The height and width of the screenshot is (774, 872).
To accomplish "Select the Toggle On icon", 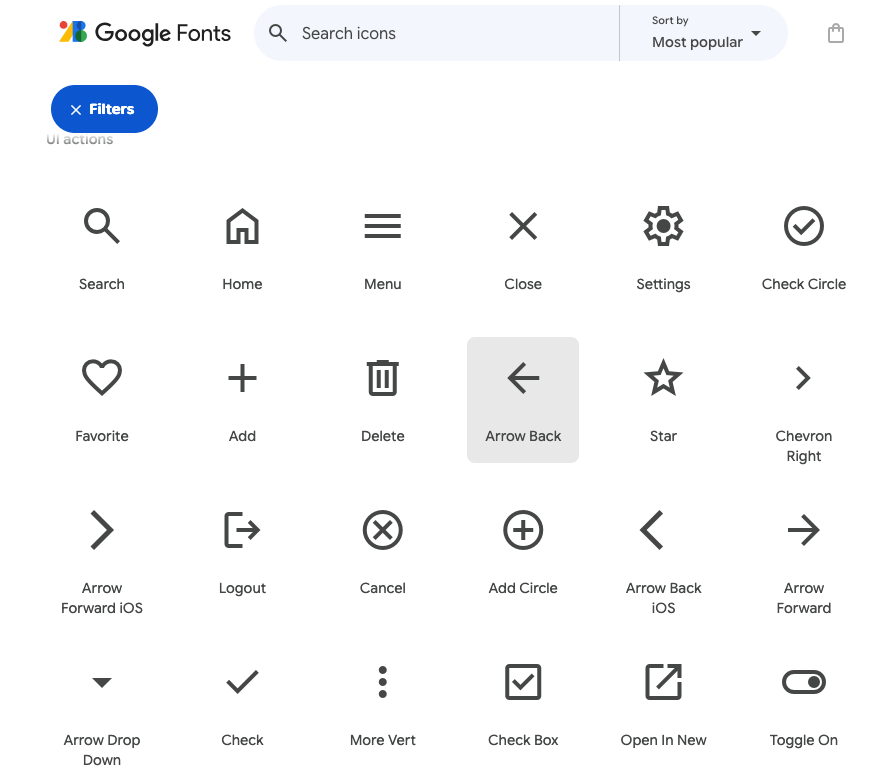I will pyautogui.click(x=803, y=683).
